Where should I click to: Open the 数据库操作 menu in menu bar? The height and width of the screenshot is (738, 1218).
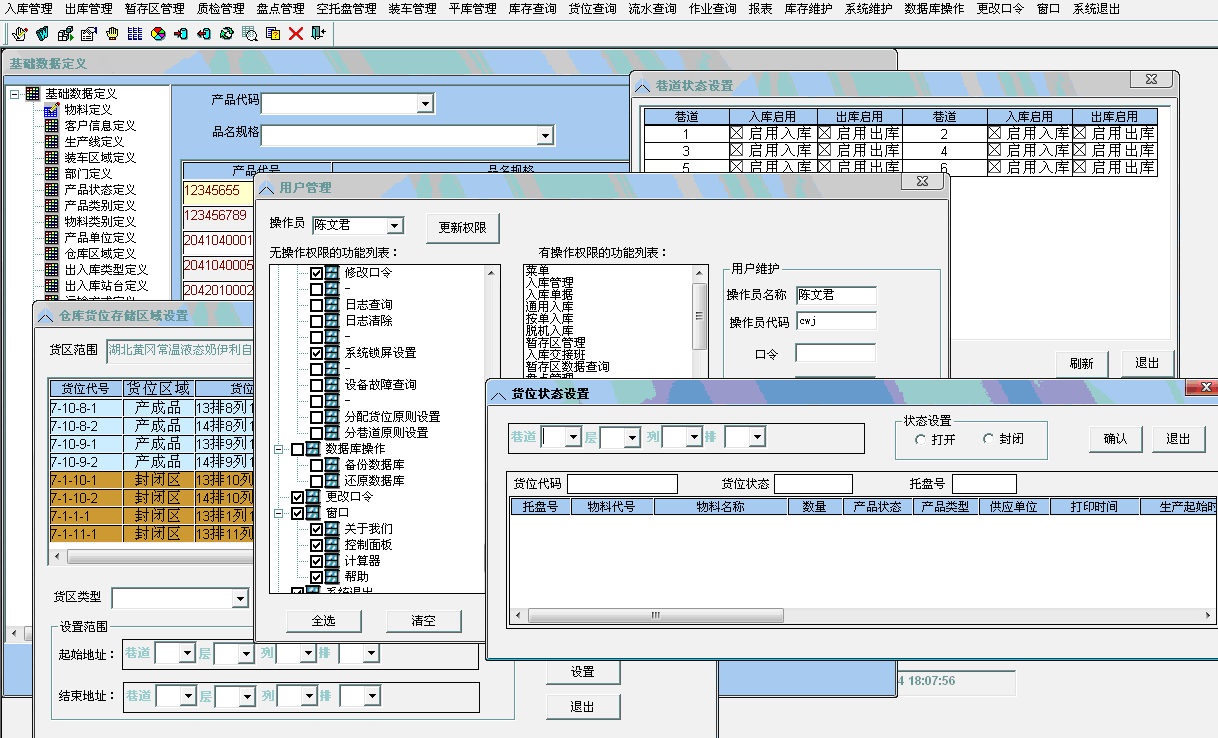tap(934, 8)
